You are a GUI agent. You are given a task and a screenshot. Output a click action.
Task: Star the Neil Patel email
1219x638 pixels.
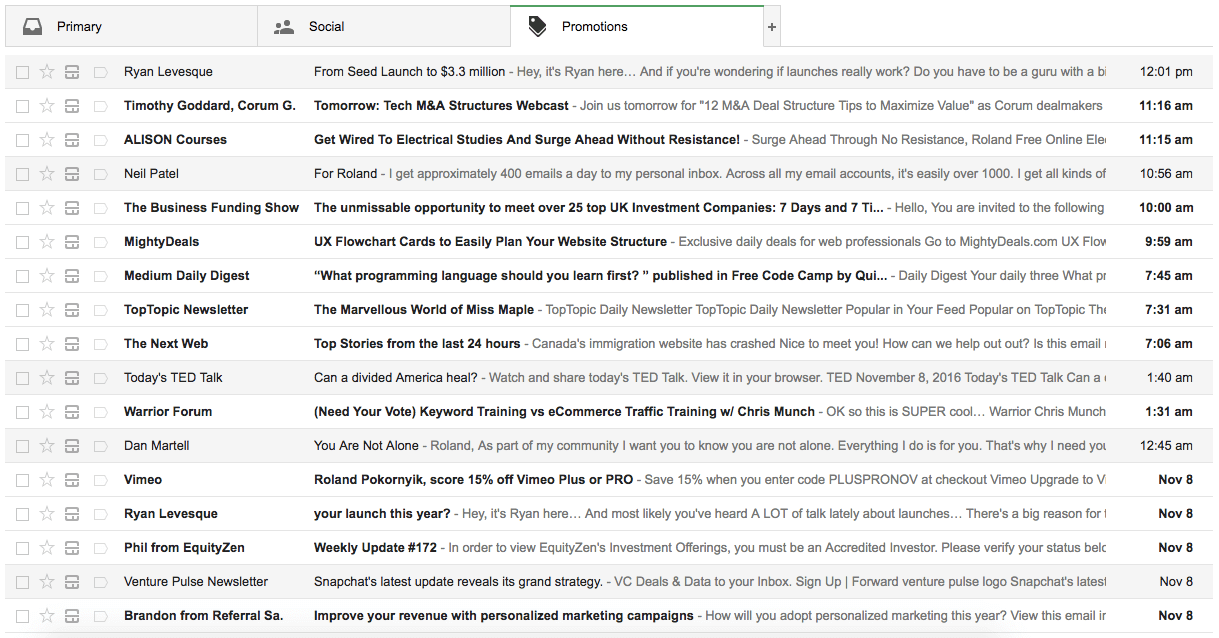[x=46, y=174]
